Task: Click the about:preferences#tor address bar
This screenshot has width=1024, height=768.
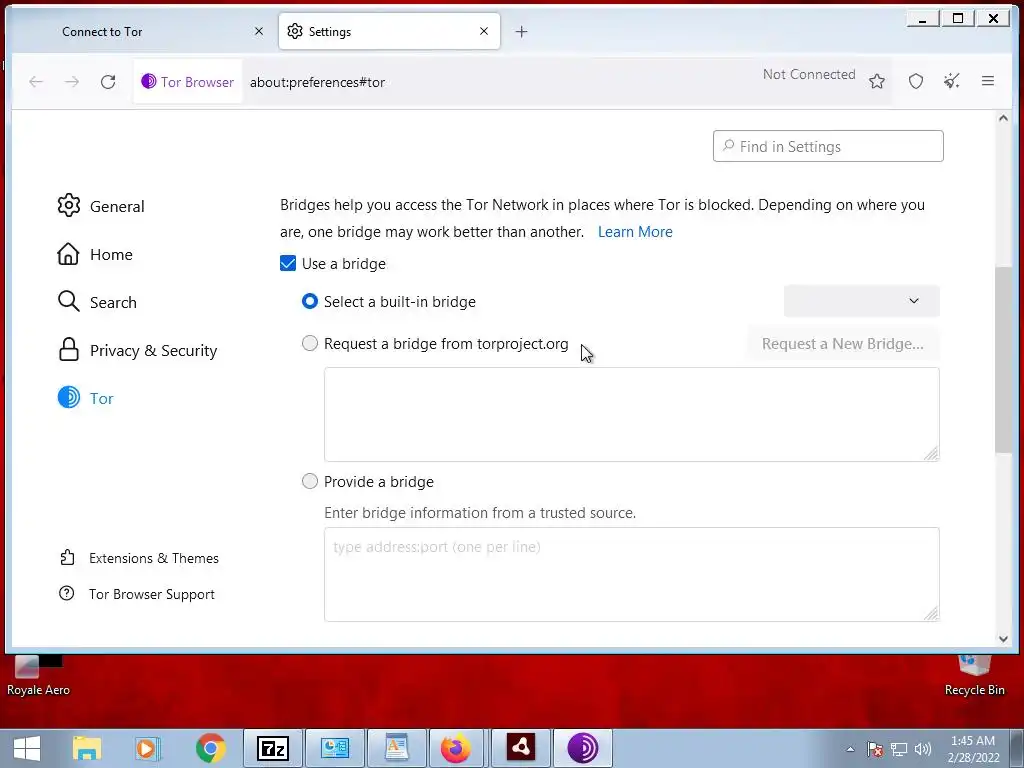Action: tap(317, 82)
